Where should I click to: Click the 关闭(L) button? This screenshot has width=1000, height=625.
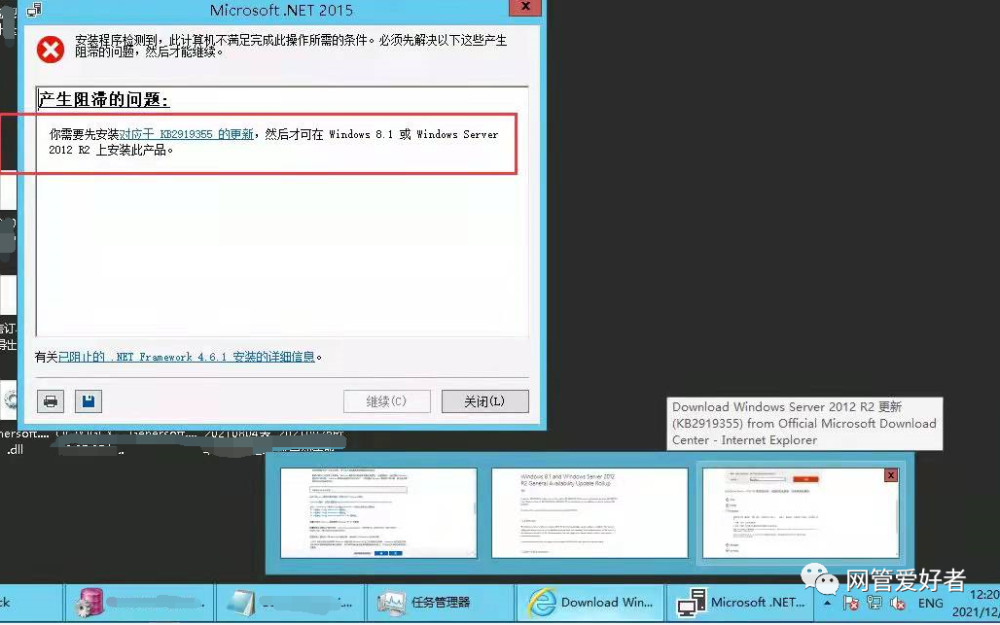click(485, 402)
